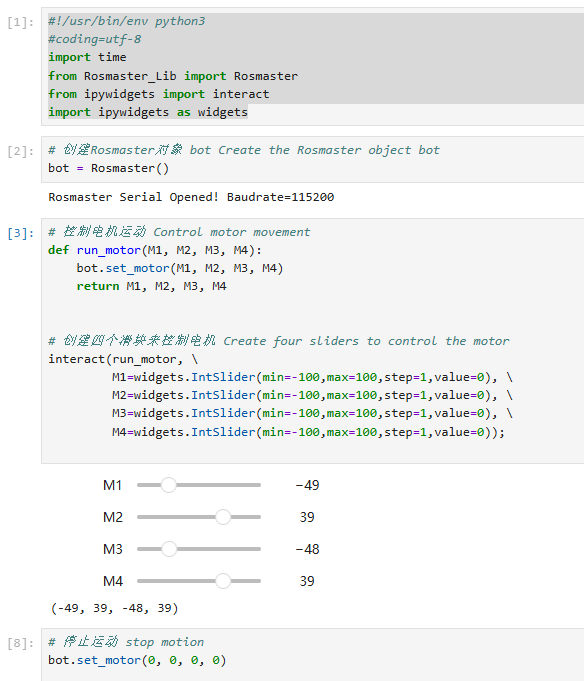The width and height of the screenshot is (584, 681).
Task: Click the M3 slider label
Action: 113,549
